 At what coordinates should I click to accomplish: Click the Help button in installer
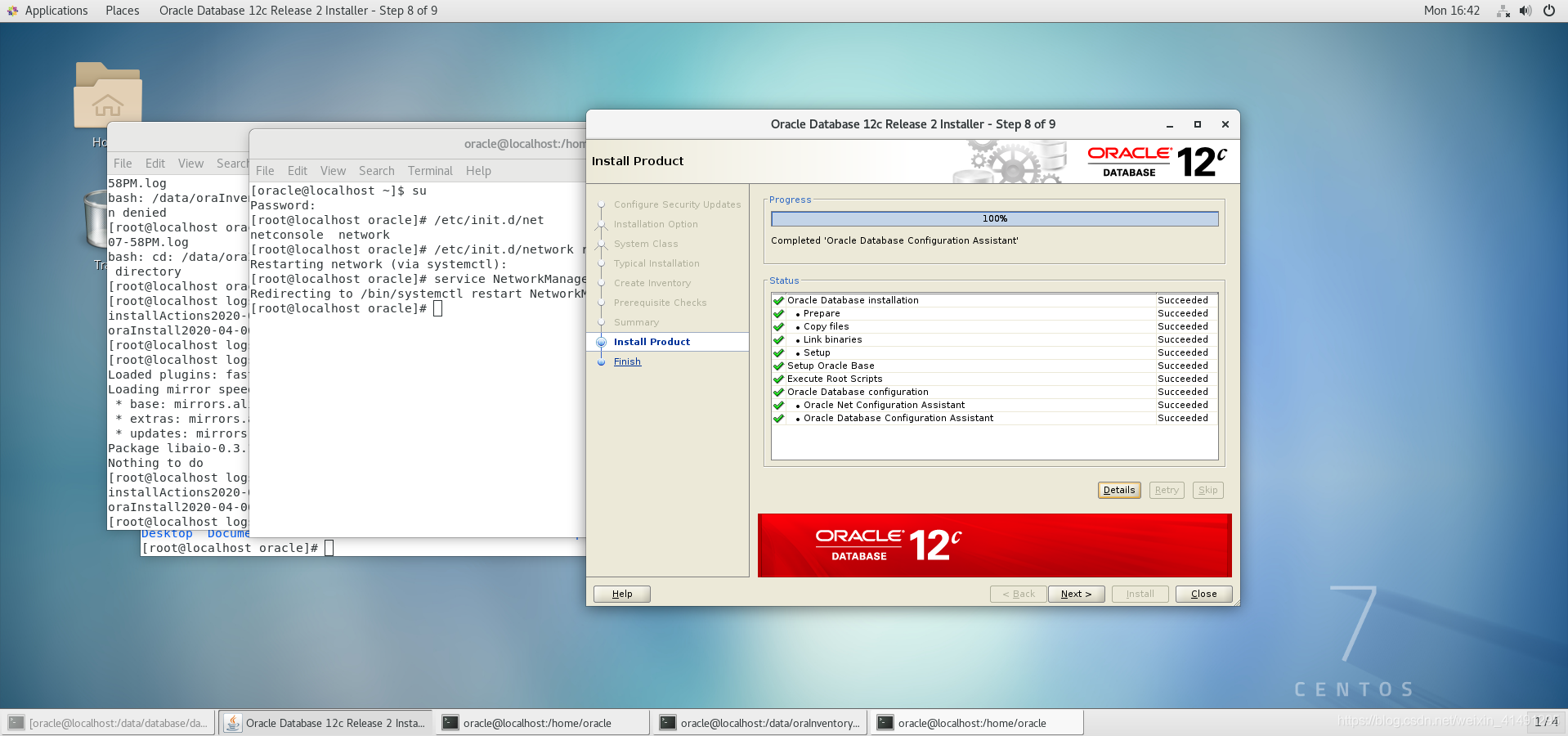[621, 594]
